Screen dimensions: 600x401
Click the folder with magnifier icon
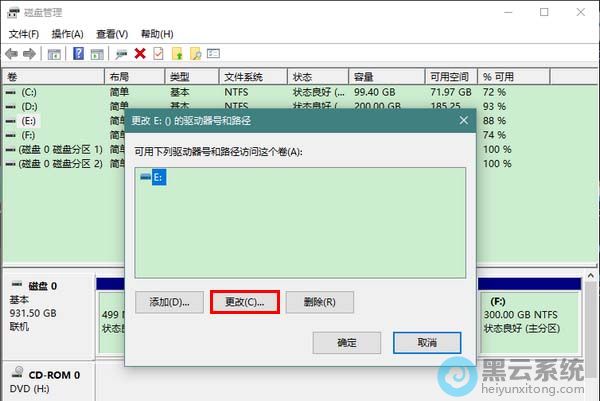pyautogui.click(x=196, y=53)
